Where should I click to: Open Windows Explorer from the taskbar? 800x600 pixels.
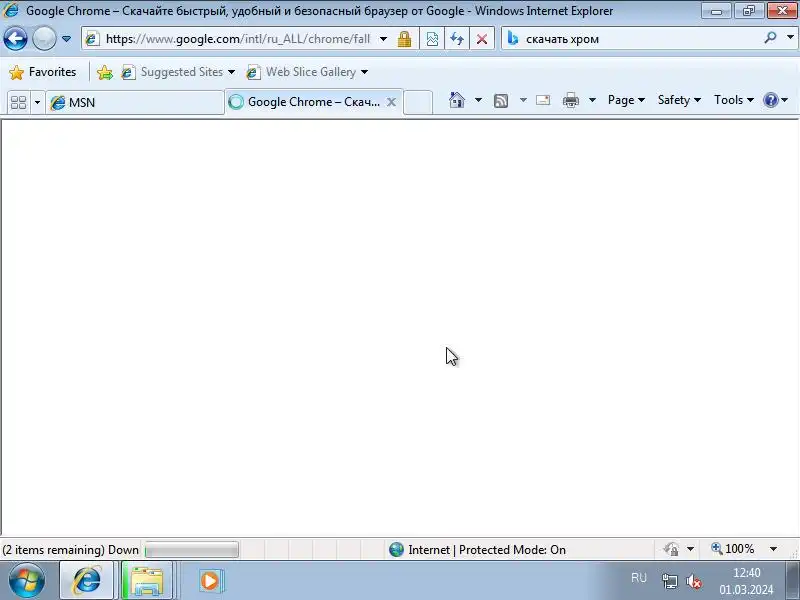[147, 580]
